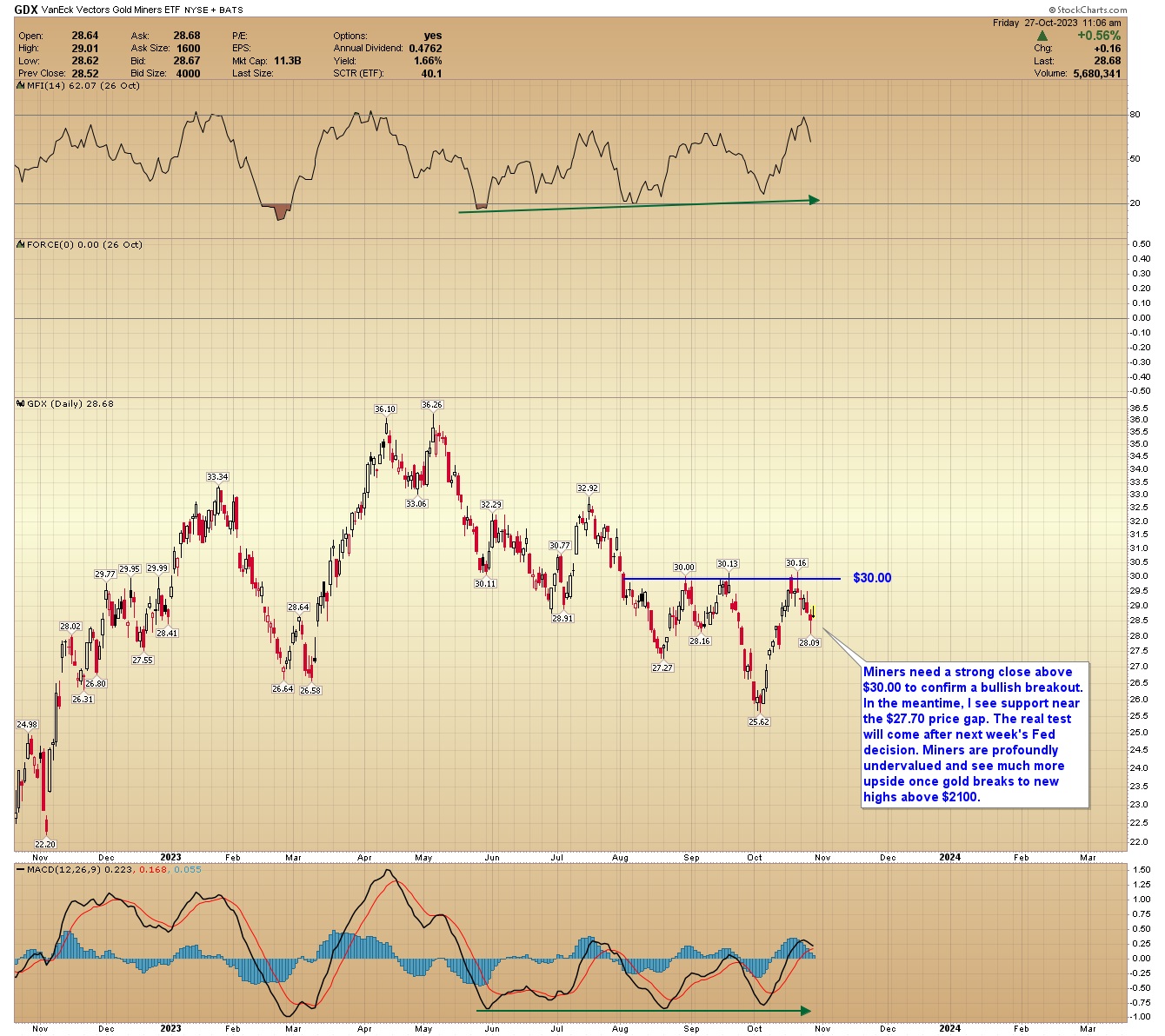
Task: Click the 33.34 January peak price label
Action: click(x=217, y=477)
